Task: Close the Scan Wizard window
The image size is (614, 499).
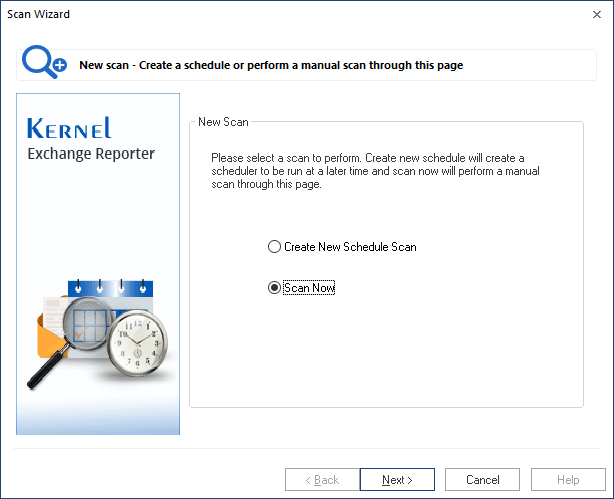Action: tap(597, 14)
